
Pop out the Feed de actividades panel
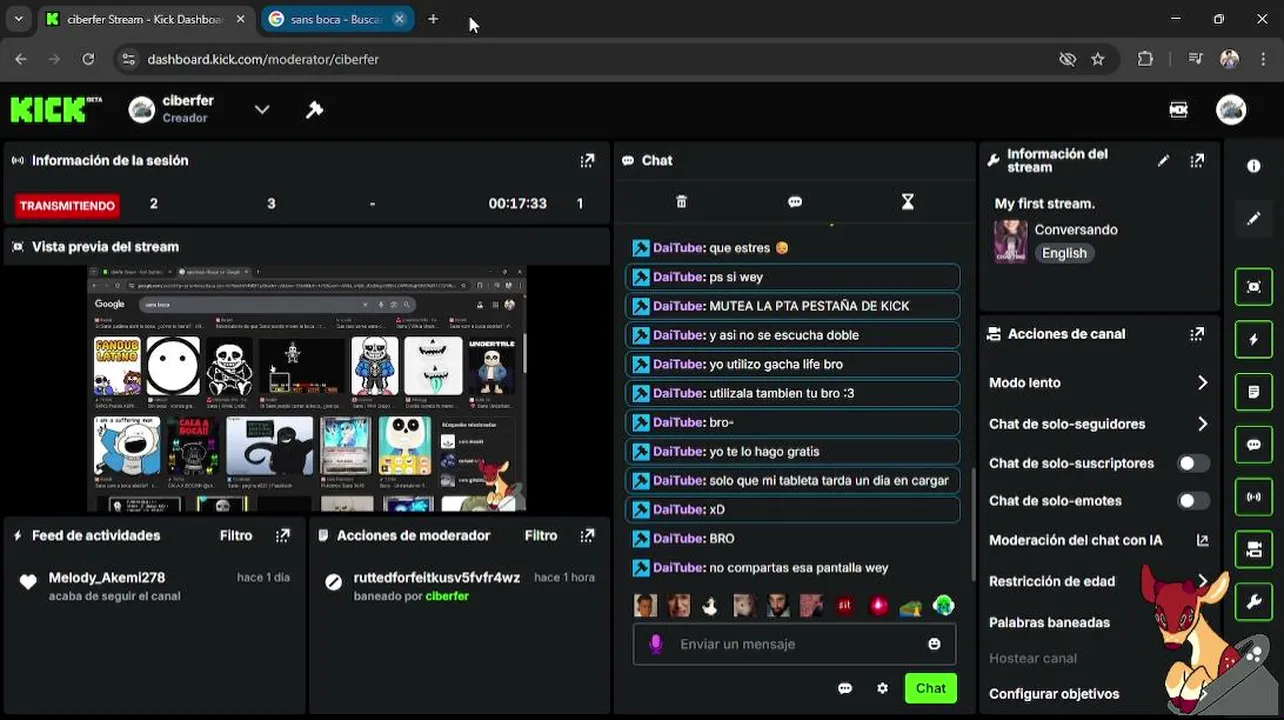coord(283,535)
